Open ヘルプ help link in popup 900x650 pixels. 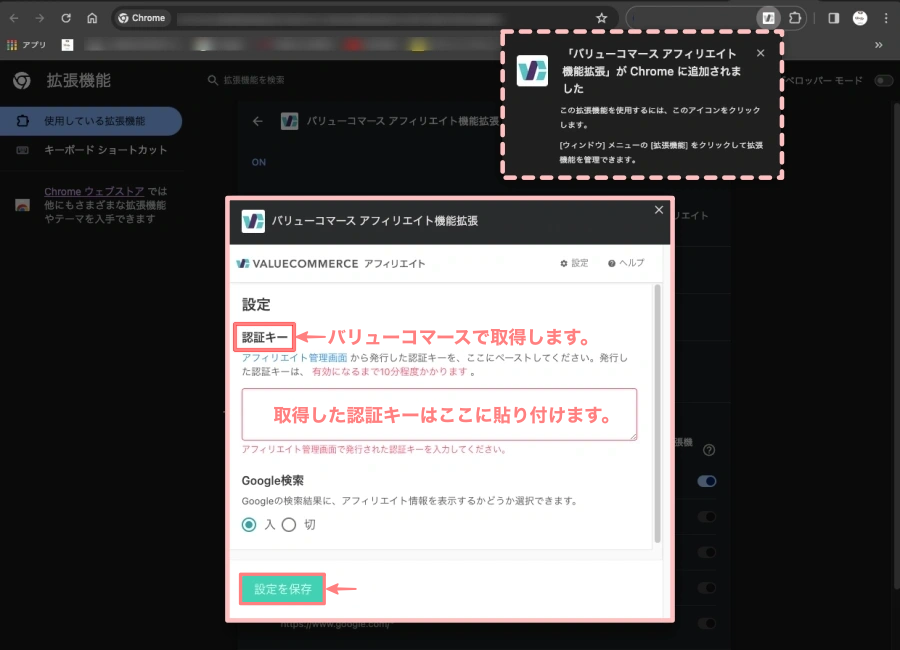coord(626,263)
